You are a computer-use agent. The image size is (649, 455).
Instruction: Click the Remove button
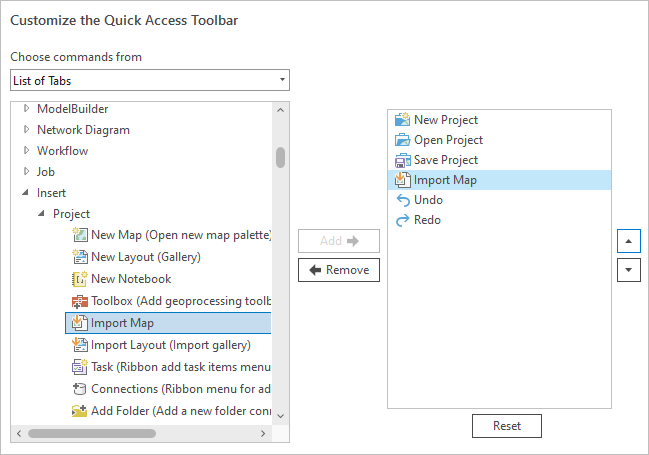(x=339, y=270)
